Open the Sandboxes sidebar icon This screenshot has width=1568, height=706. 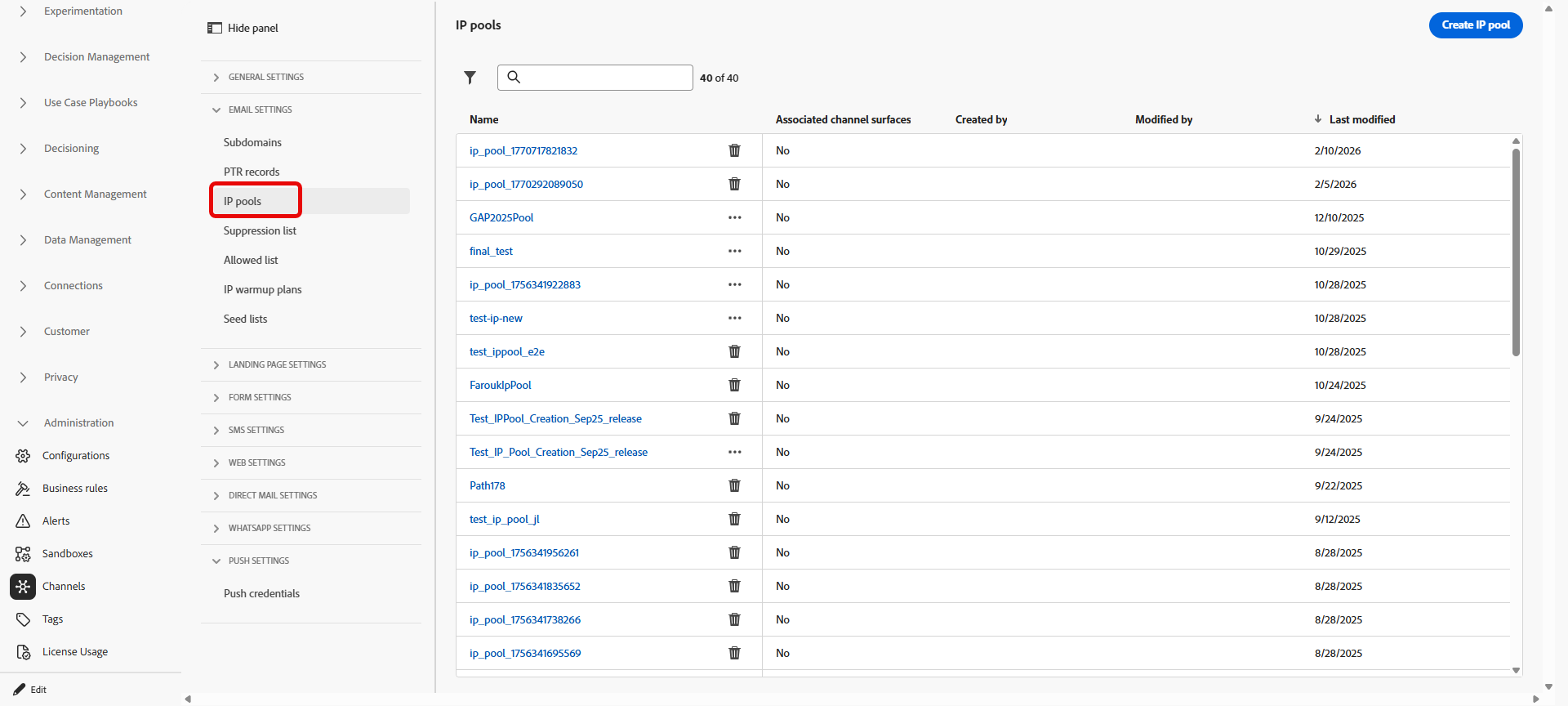[x=23, y=554]
